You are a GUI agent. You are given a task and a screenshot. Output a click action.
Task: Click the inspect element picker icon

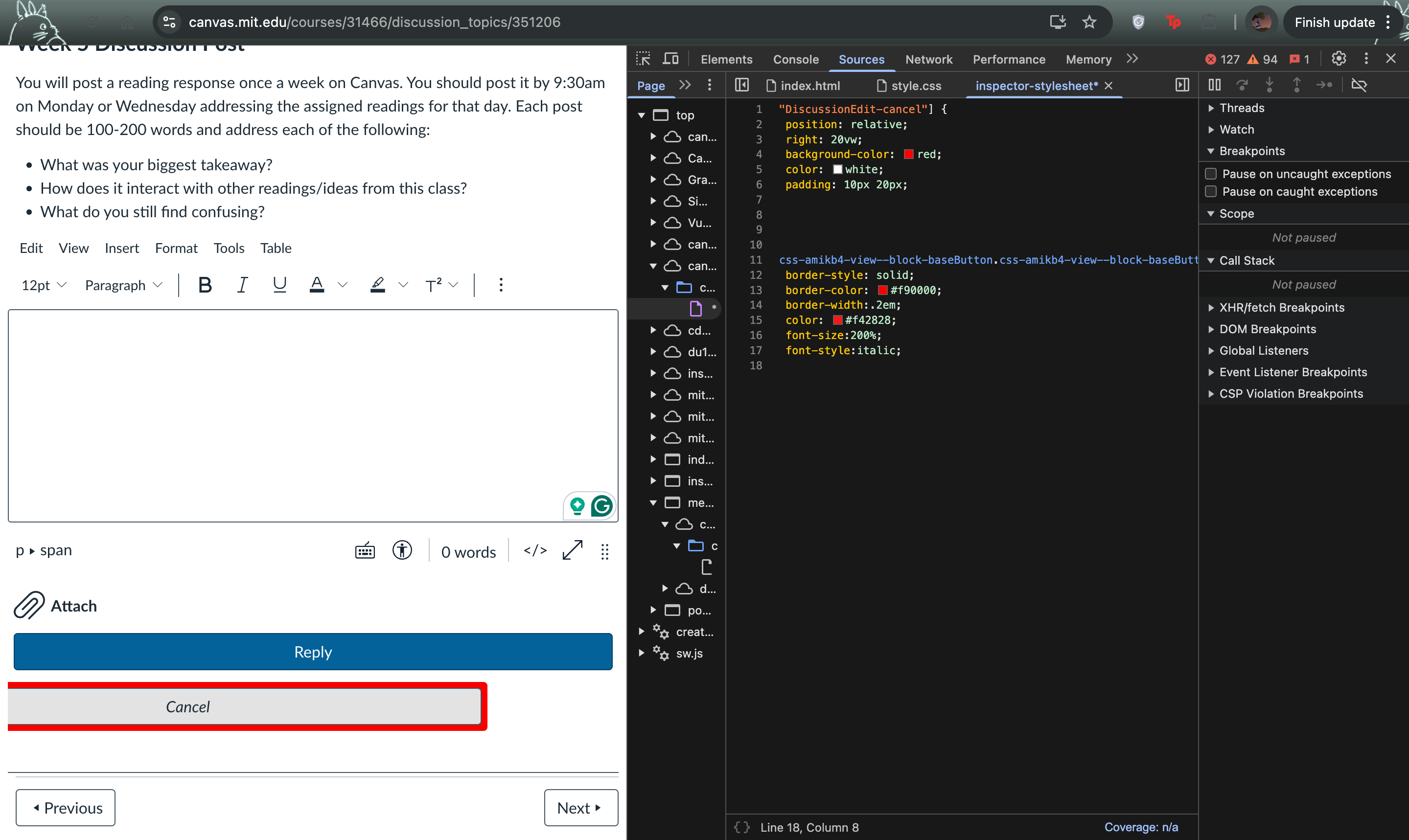click(643, 59)
